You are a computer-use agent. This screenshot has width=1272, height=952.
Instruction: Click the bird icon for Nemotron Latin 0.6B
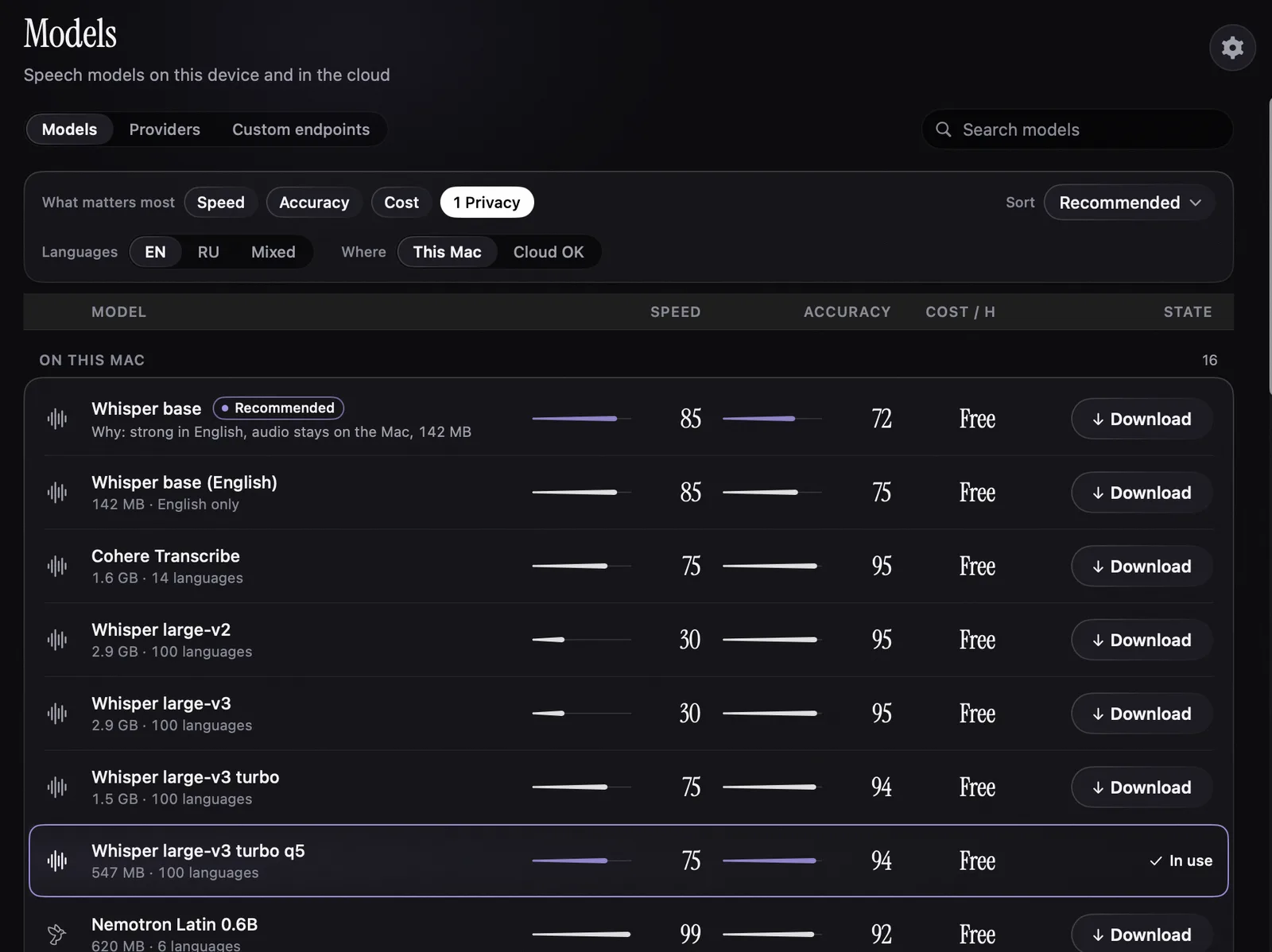pyautogui.click(x=57, y=935)
